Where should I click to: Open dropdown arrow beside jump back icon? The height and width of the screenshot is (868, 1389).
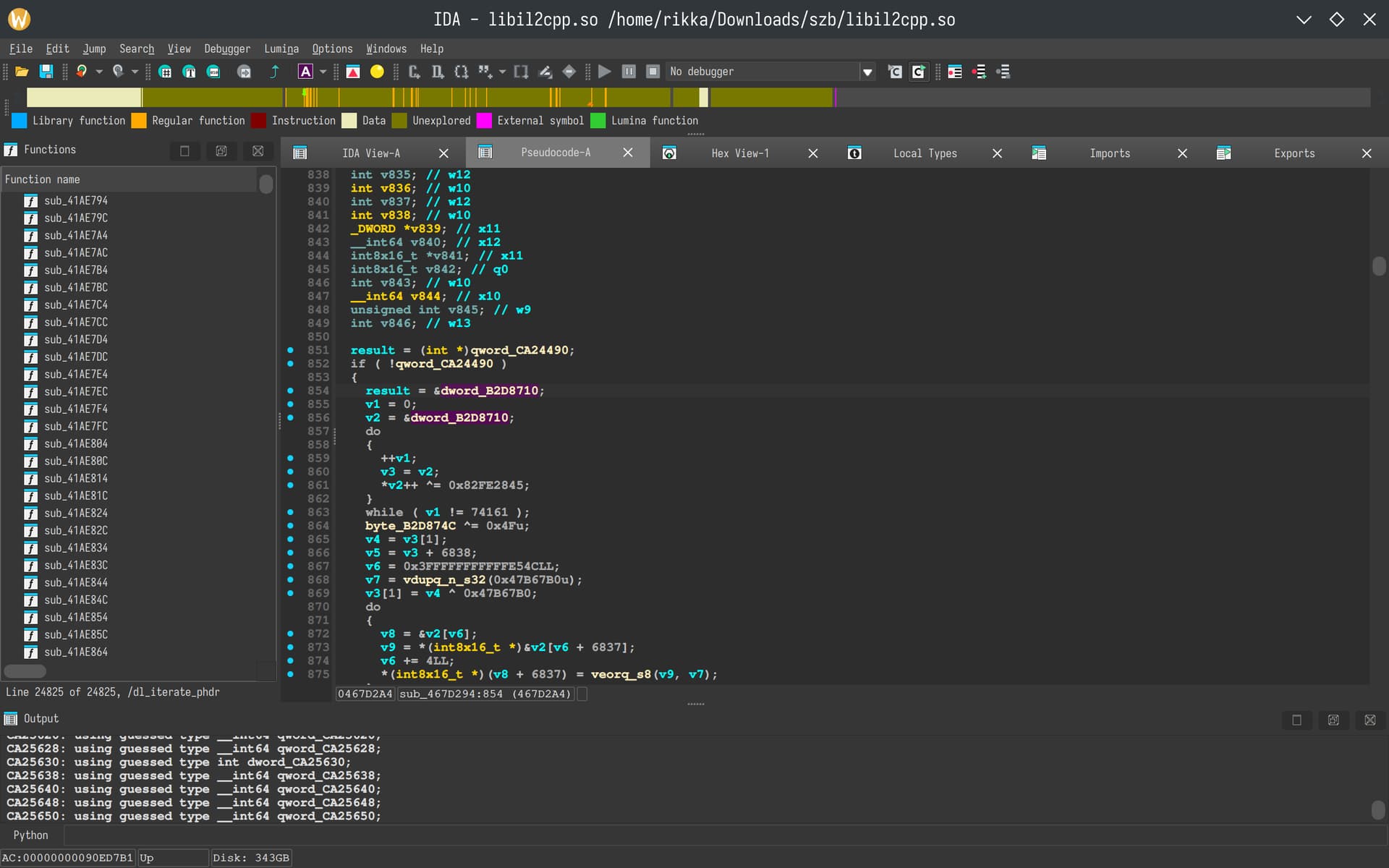(99, 72)
